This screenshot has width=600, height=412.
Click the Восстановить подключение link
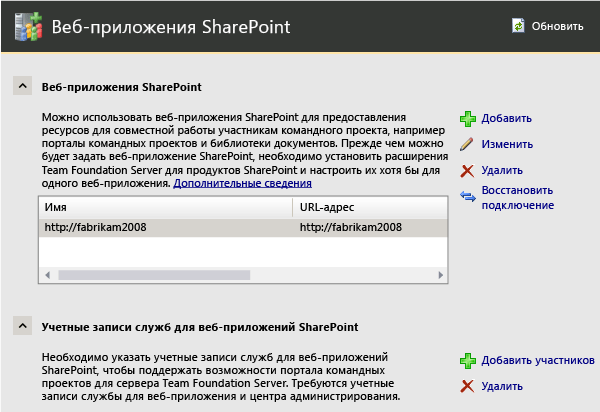click(x=518, y=198)
